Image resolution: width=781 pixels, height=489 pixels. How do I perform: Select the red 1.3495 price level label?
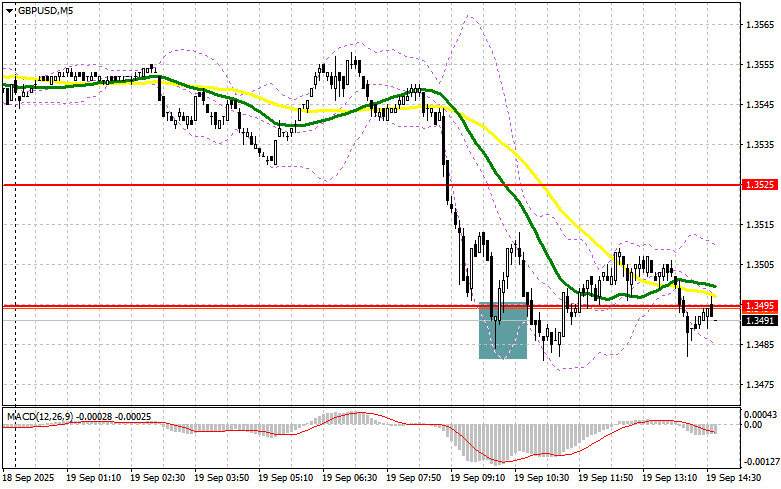(x=760, y=305)
